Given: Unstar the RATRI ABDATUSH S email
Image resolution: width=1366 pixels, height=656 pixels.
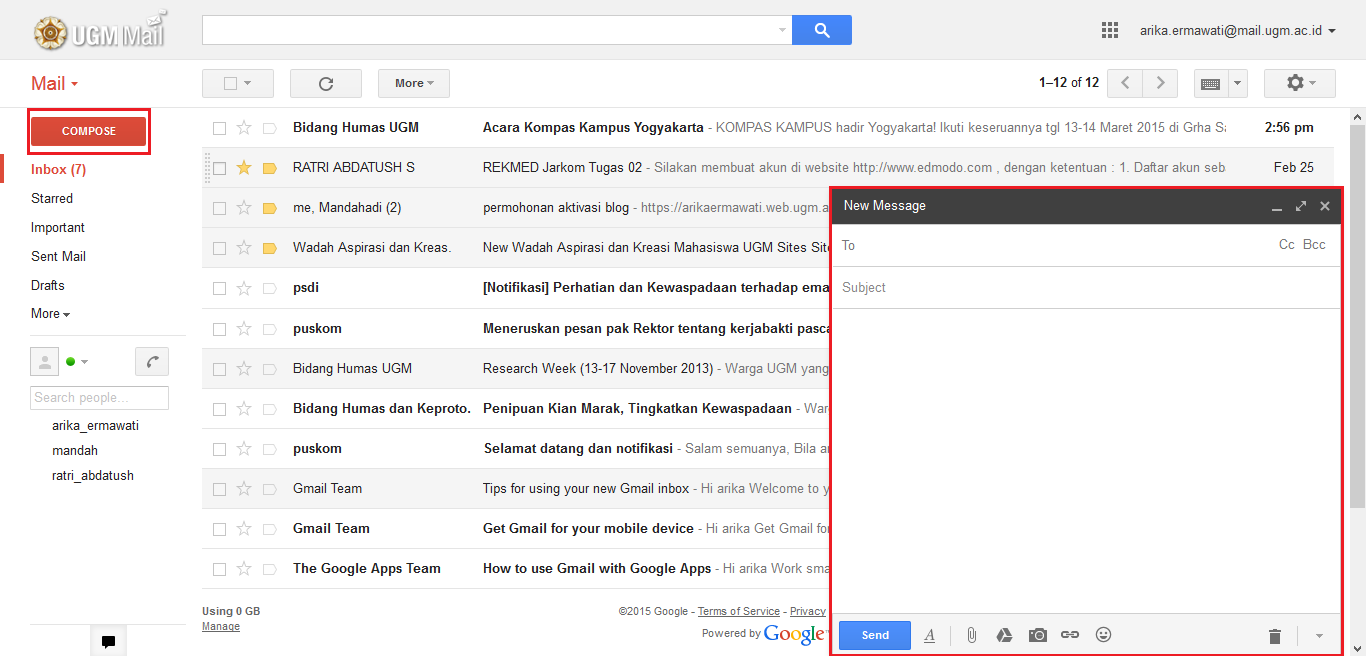Looking at the screenshot, I should (244, 168).
